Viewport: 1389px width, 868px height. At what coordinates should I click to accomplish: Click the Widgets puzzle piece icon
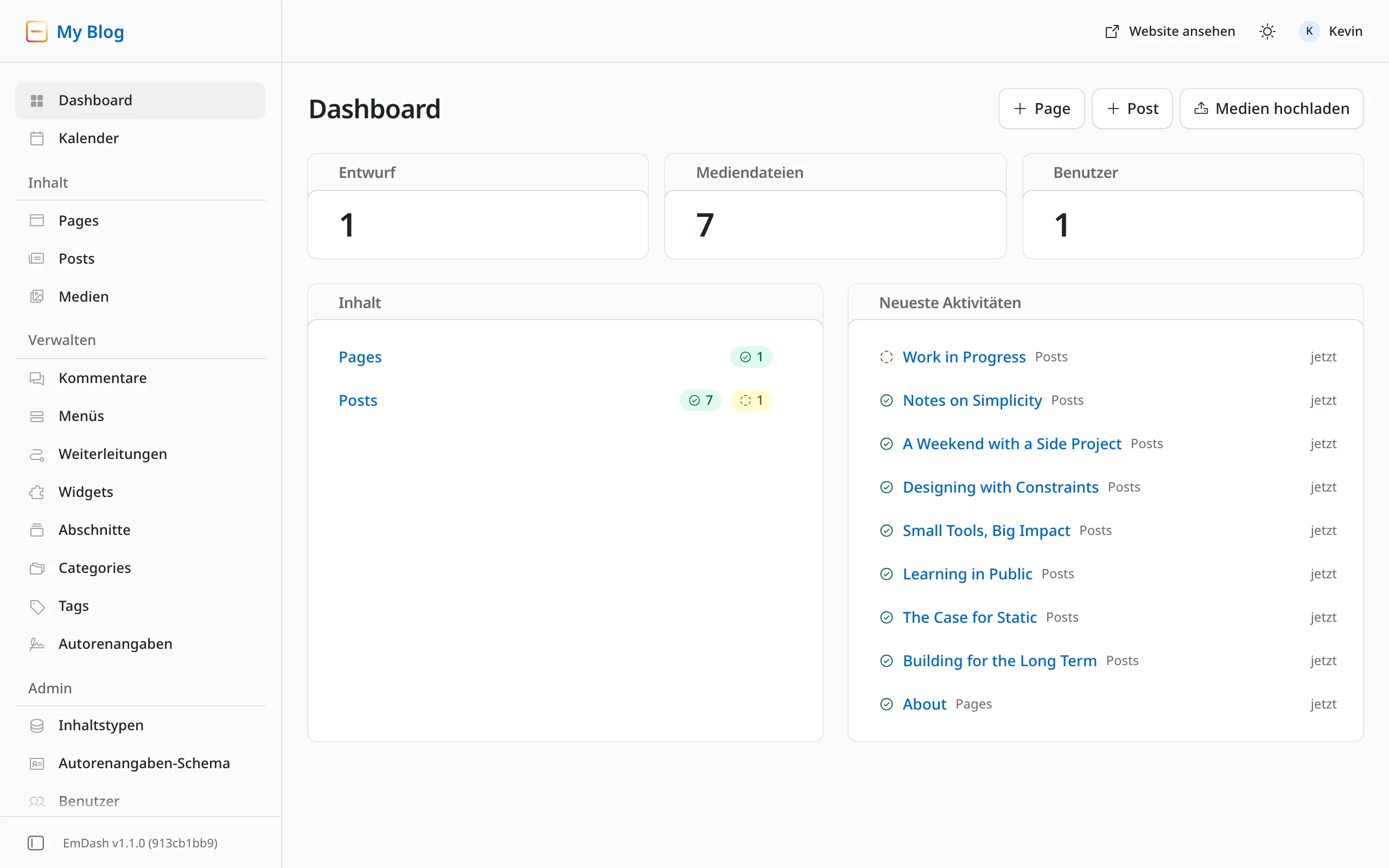(37, 492)
